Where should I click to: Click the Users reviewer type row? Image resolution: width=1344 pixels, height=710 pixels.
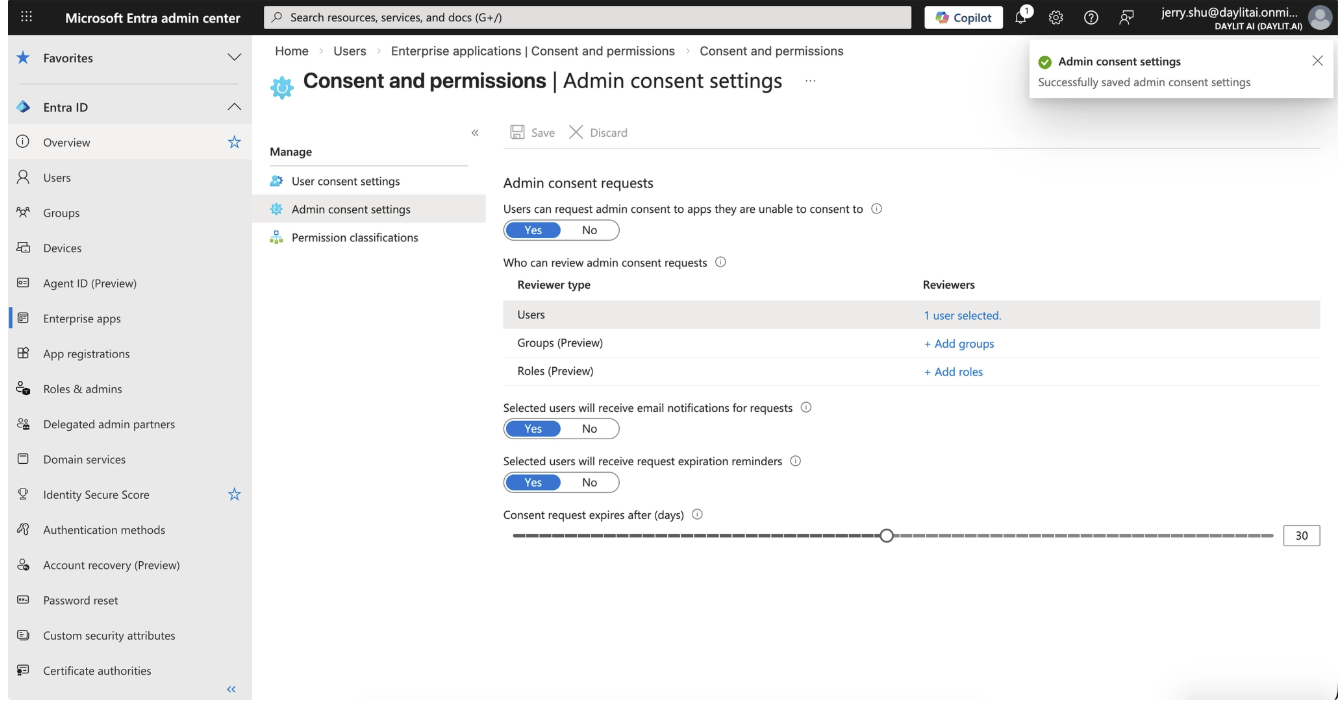point(911,315)
